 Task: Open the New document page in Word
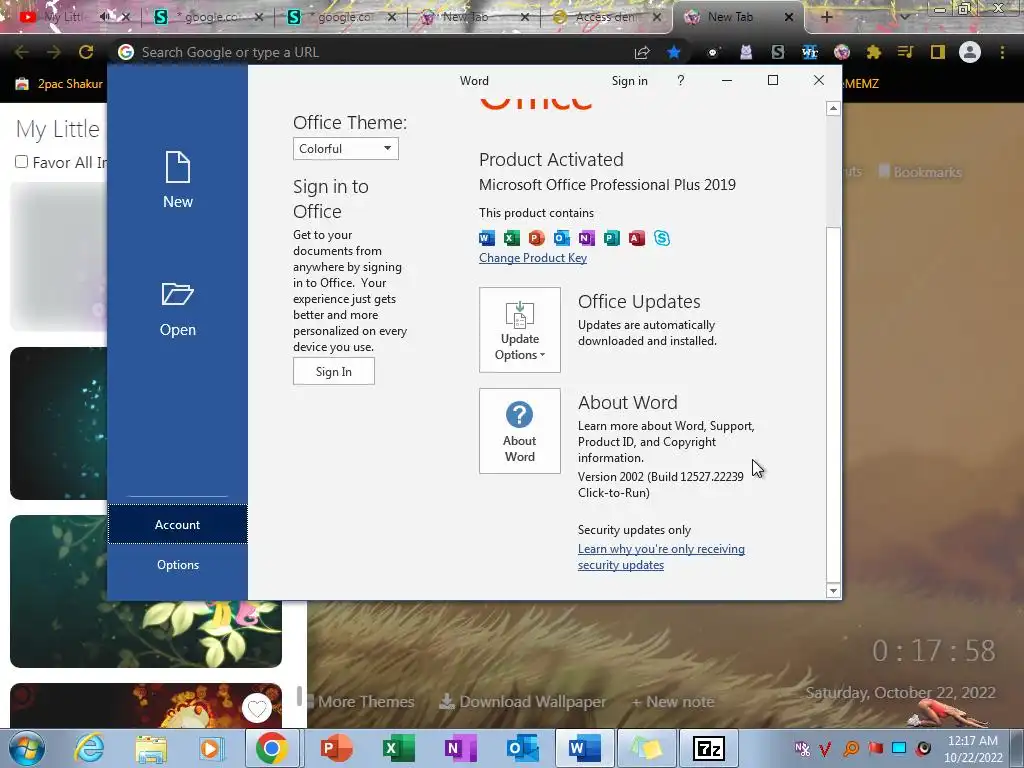pyautogui.click(x=178, y=180)
